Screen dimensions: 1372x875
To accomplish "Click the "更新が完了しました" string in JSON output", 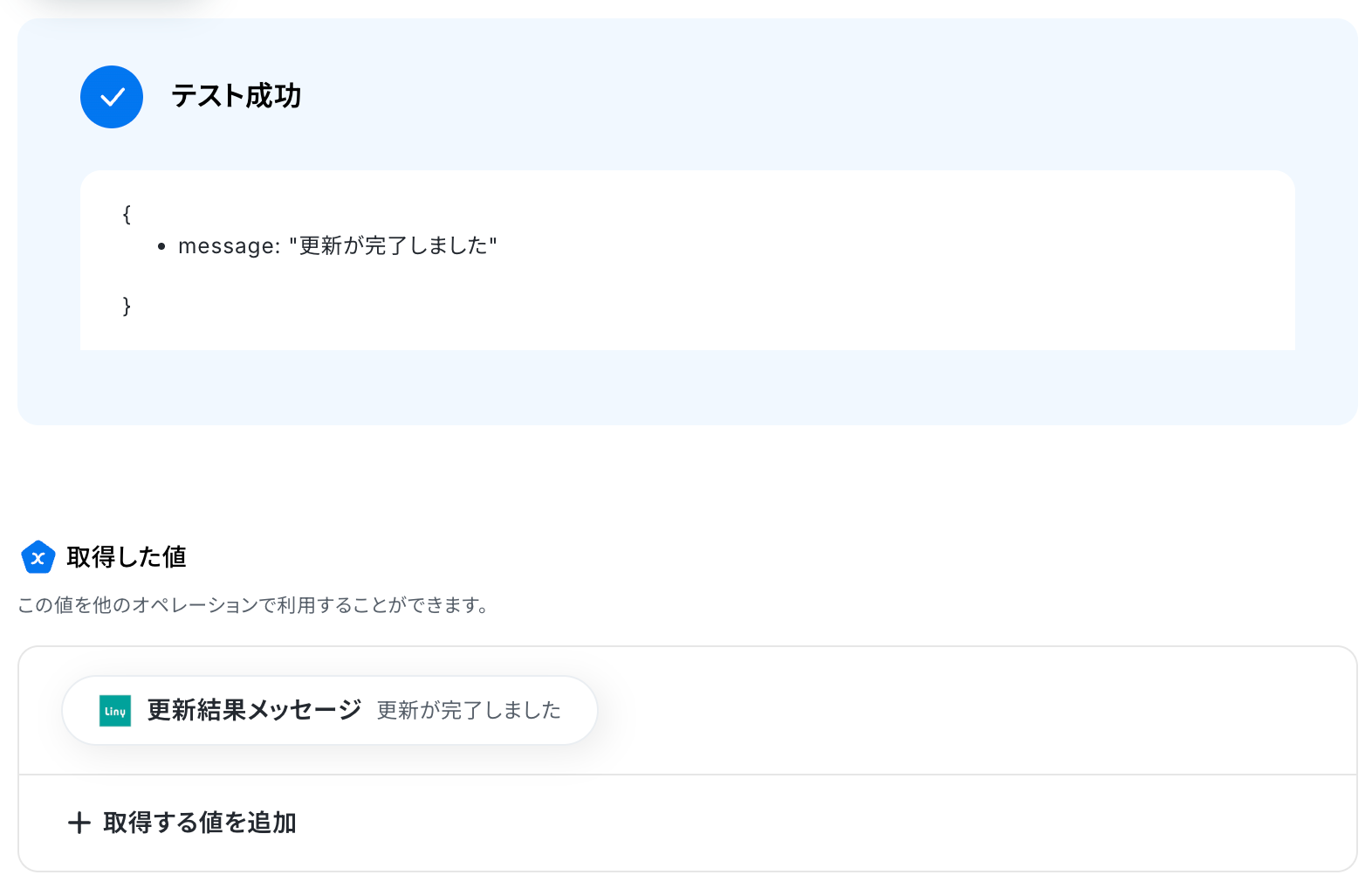I will click(x=393, y=246).
